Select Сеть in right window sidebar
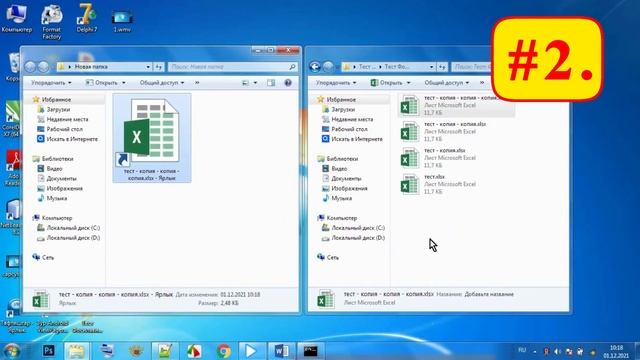 328,257
